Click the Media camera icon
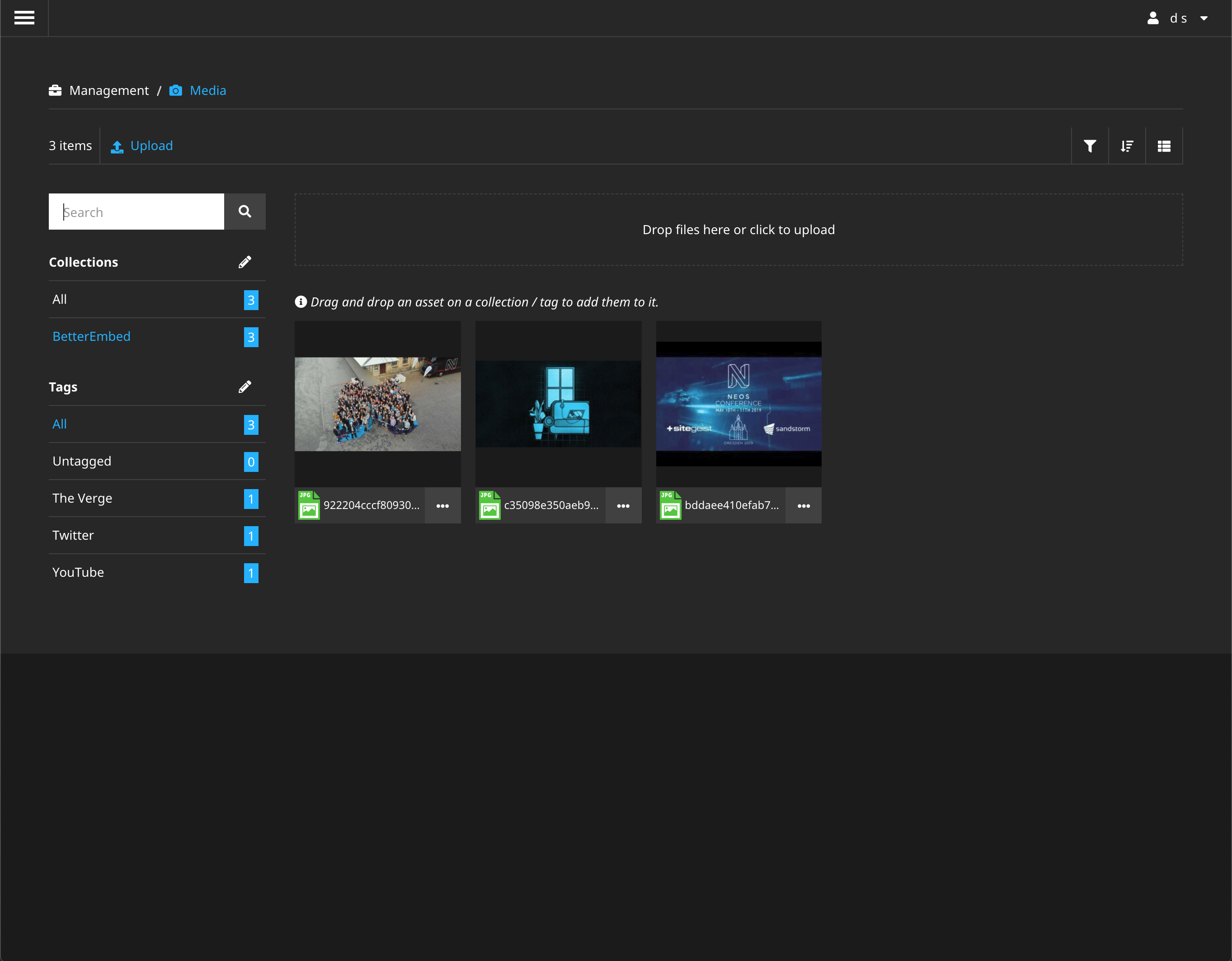The height and width of the screenshot is (961, 1232). [176, 90]
